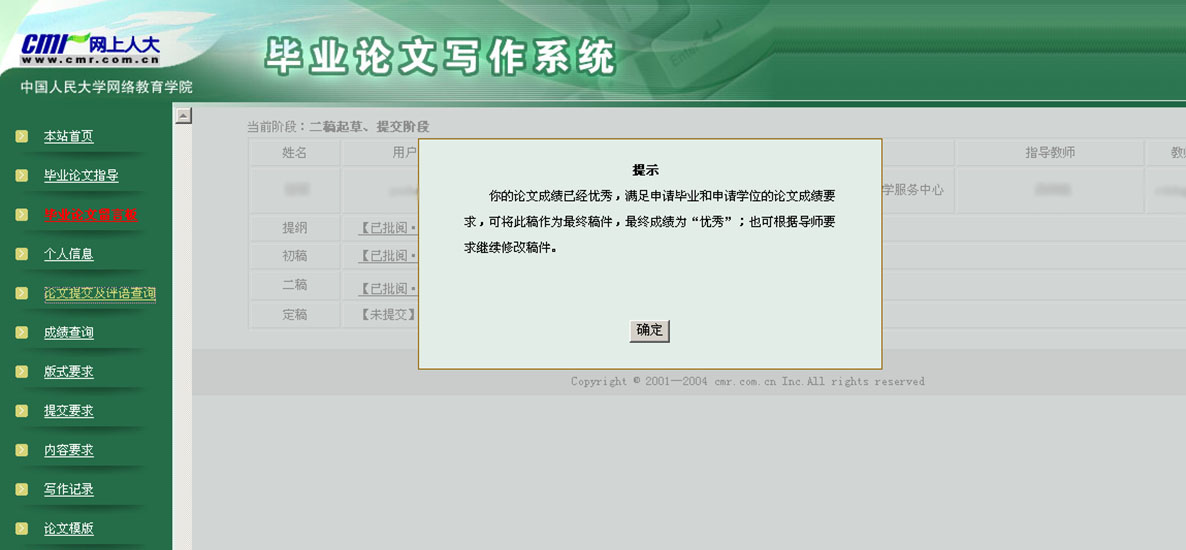
Task: Open 版式要求 sidebar link
Action: pos(69,371)
